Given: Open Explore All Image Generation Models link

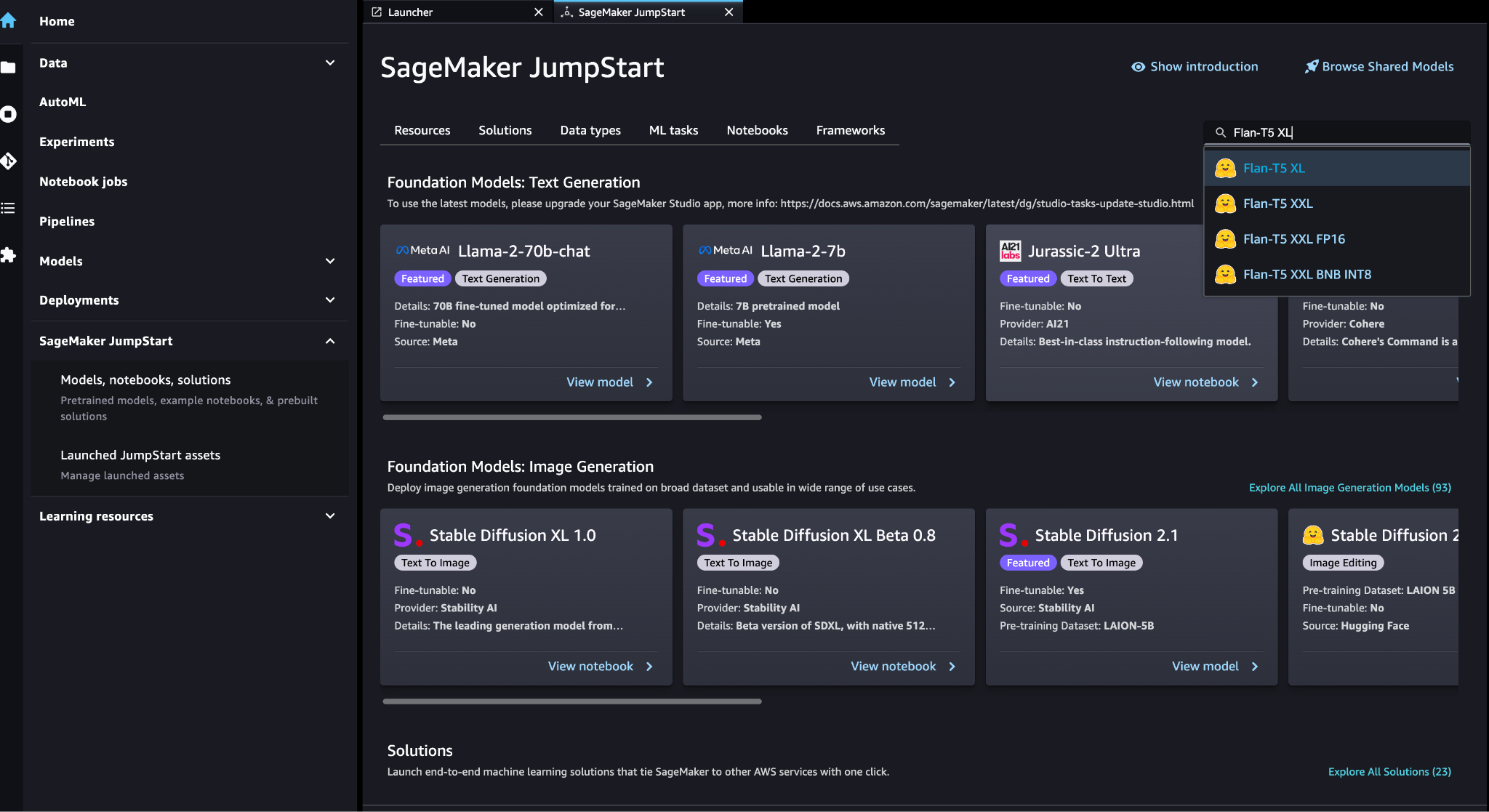Looking at the screenshot, I should 1349,488.
